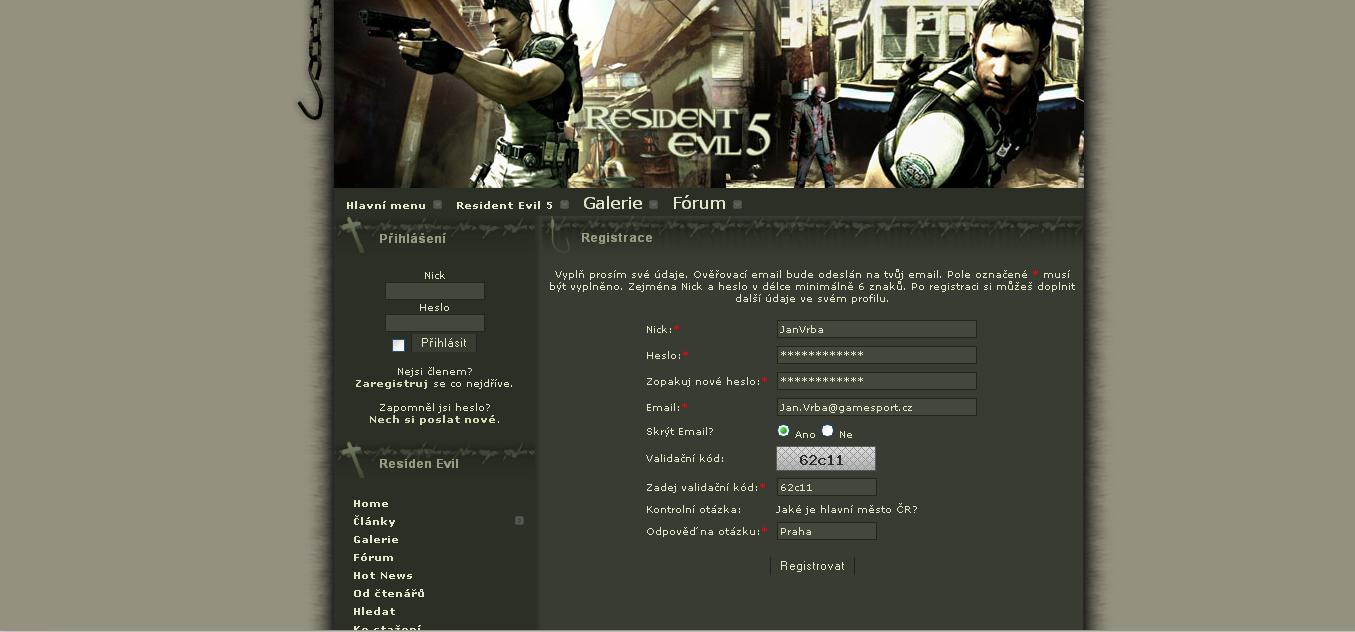Click the square marker beside Hlavní menu
Viewport: 1355px width, 632px height.
click(x=437, y=205)
